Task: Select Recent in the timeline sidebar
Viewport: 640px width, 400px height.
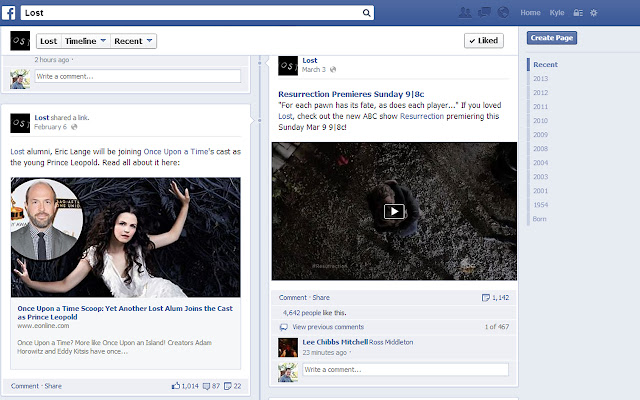Action: click(x=545, y=64)
